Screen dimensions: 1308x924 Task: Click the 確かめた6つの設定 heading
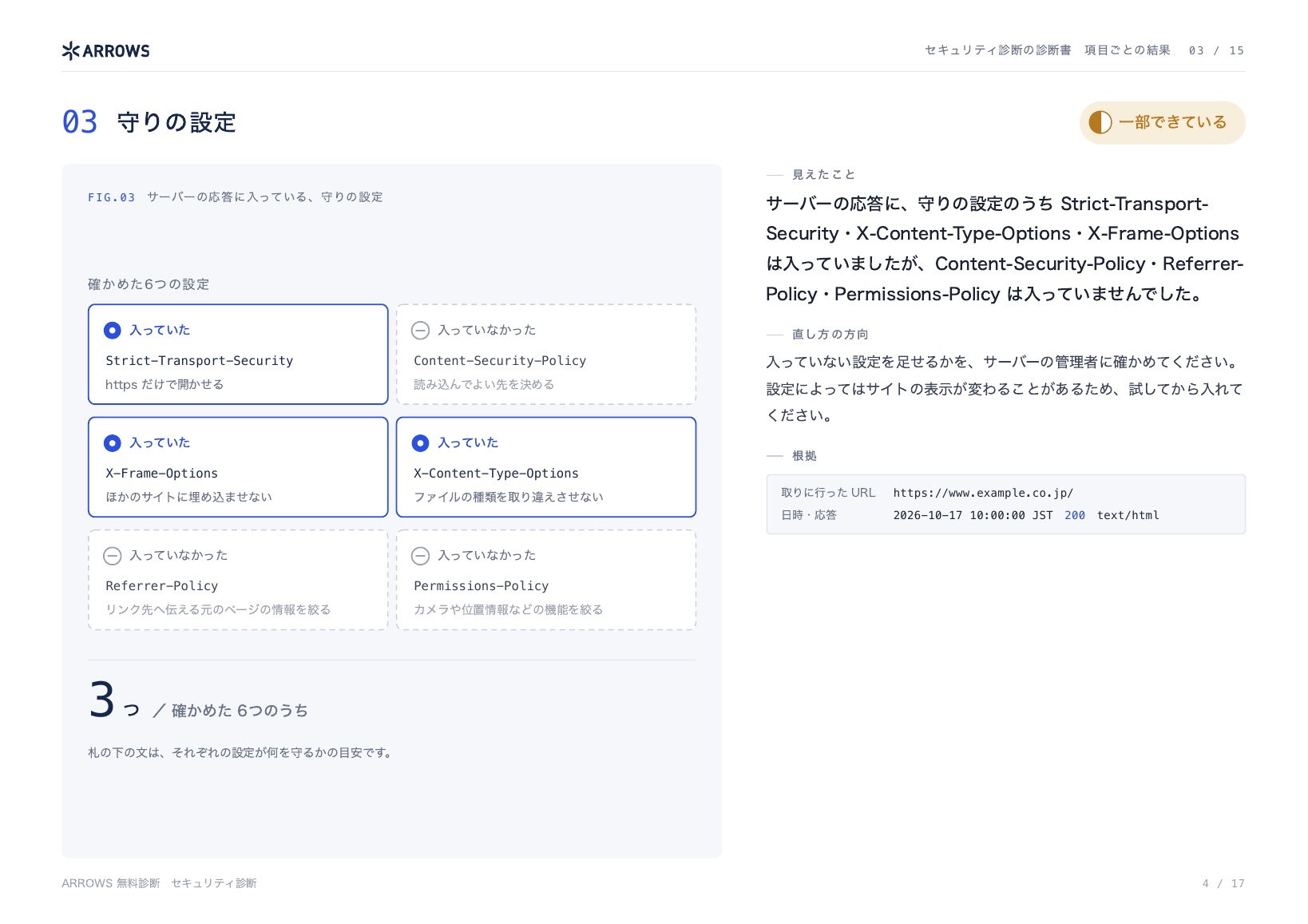pyautogui.click(x=149, y=284)
